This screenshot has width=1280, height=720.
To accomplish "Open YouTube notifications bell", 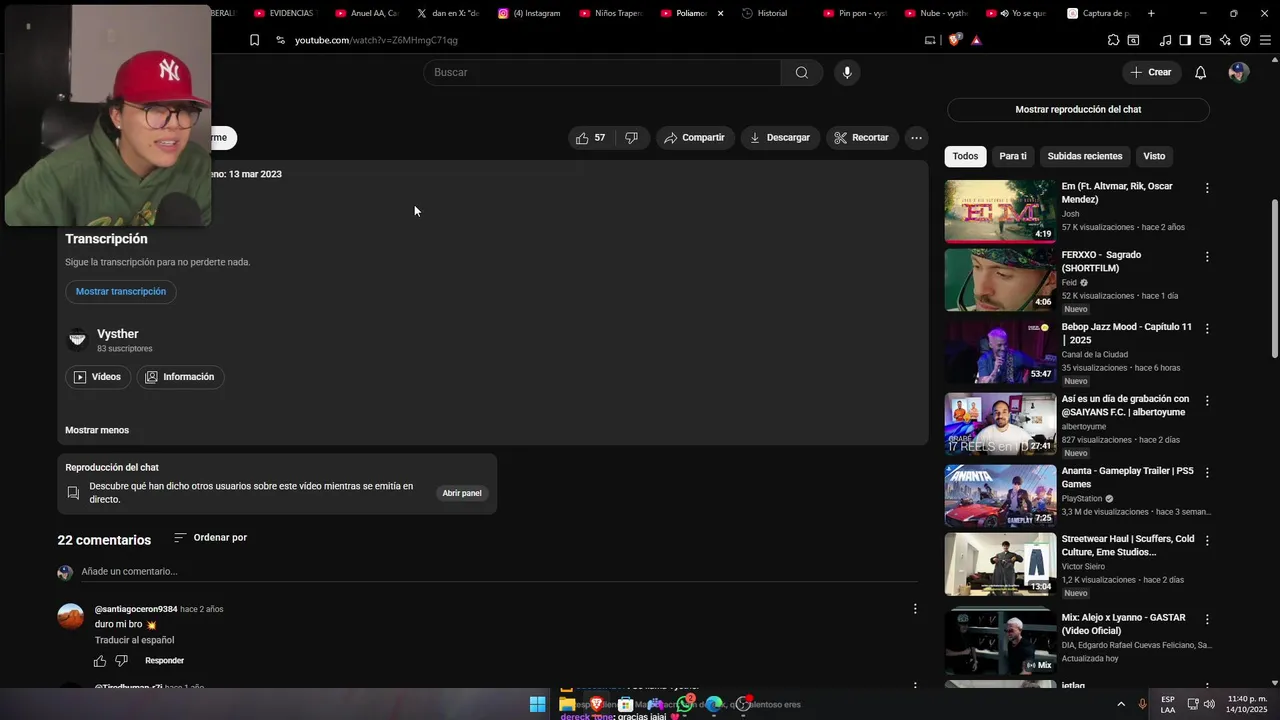I will click(x=1201, y=72).
